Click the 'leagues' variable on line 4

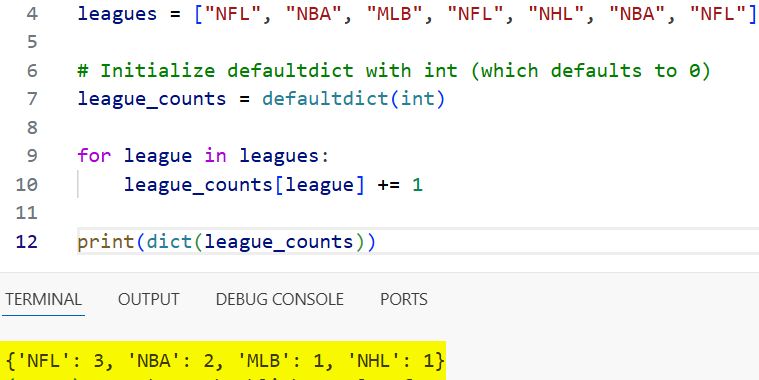(117, 14)
